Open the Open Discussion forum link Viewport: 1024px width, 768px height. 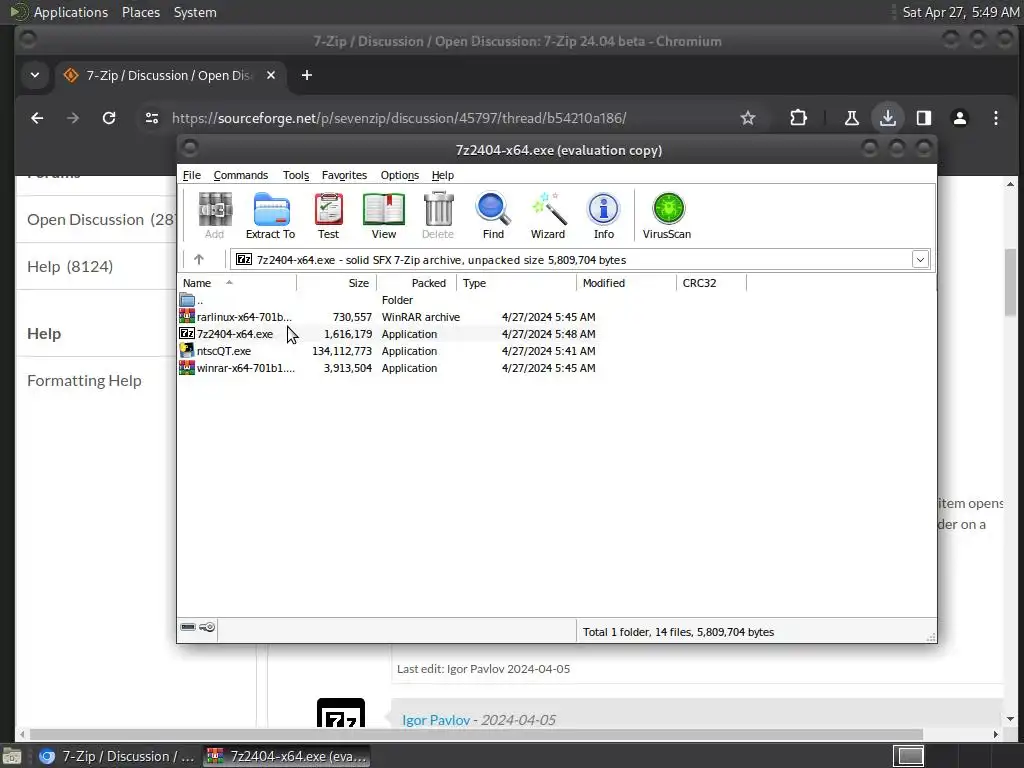(x=101, y=219)
